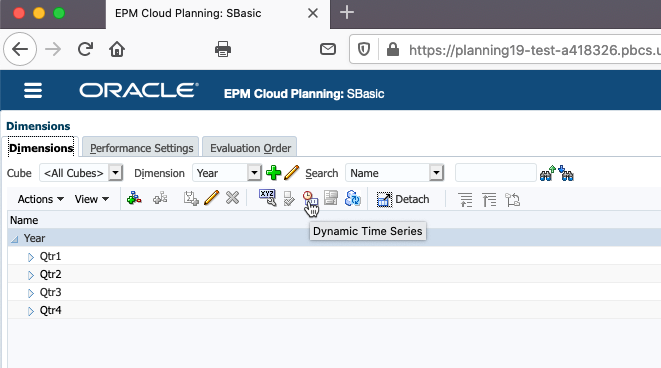The width and height of the screenshot is (661, 368).
Task: Click the email envelope toolbar icon
Action: tap(328, 49)
